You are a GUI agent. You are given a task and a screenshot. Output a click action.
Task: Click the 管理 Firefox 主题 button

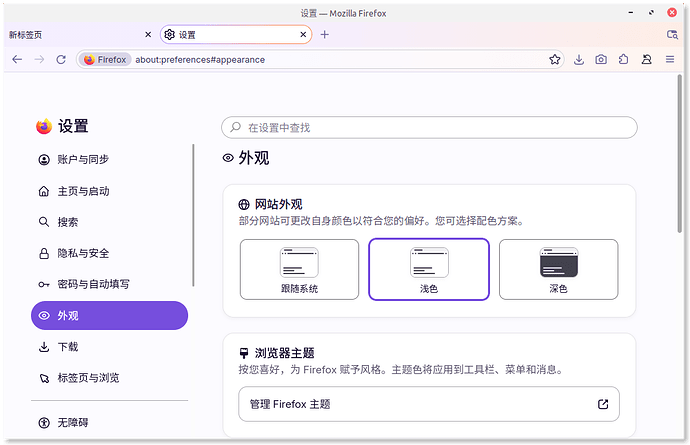[429, 404]
